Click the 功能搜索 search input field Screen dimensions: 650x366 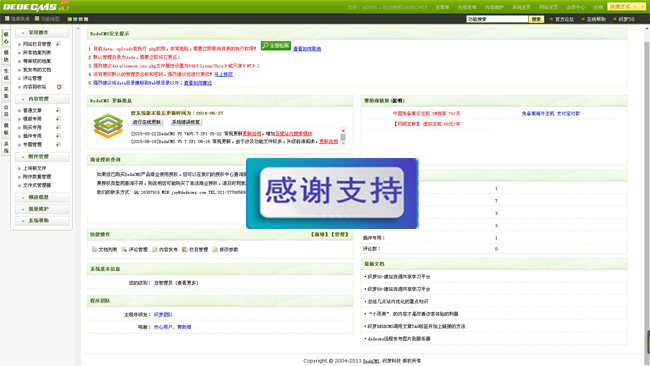[x=497, y=19]
